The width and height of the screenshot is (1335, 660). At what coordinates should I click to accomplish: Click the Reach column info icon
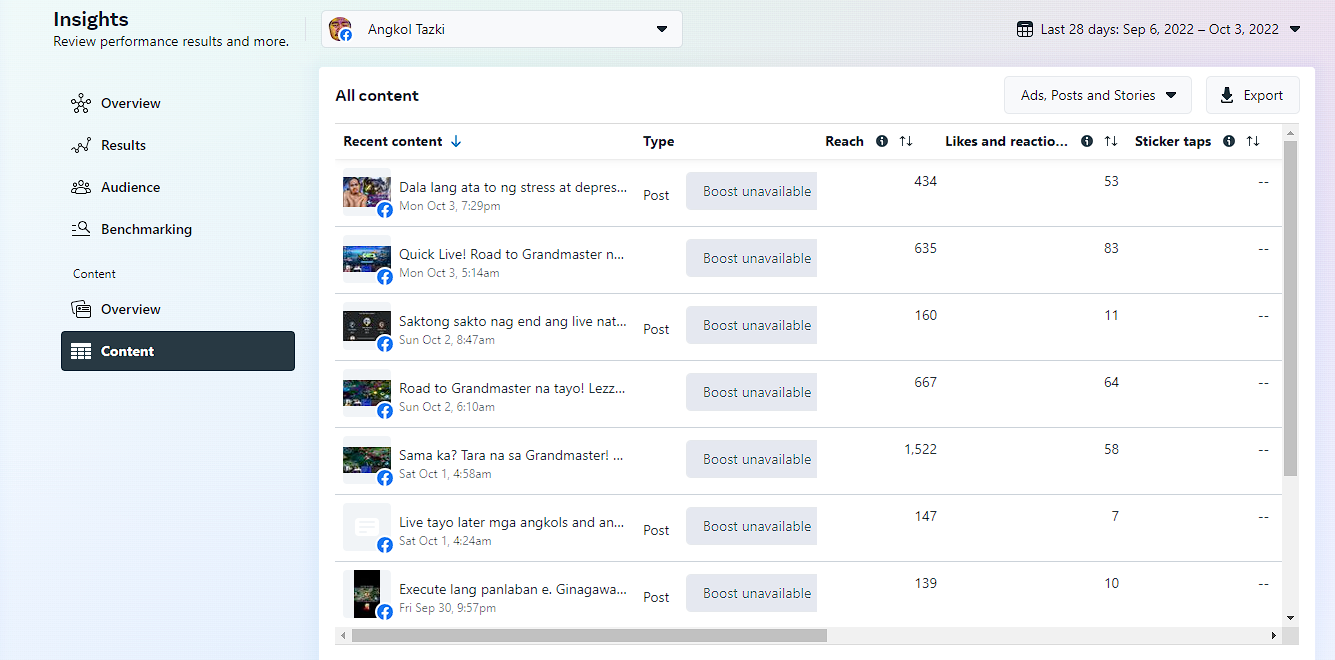point(882,141)
